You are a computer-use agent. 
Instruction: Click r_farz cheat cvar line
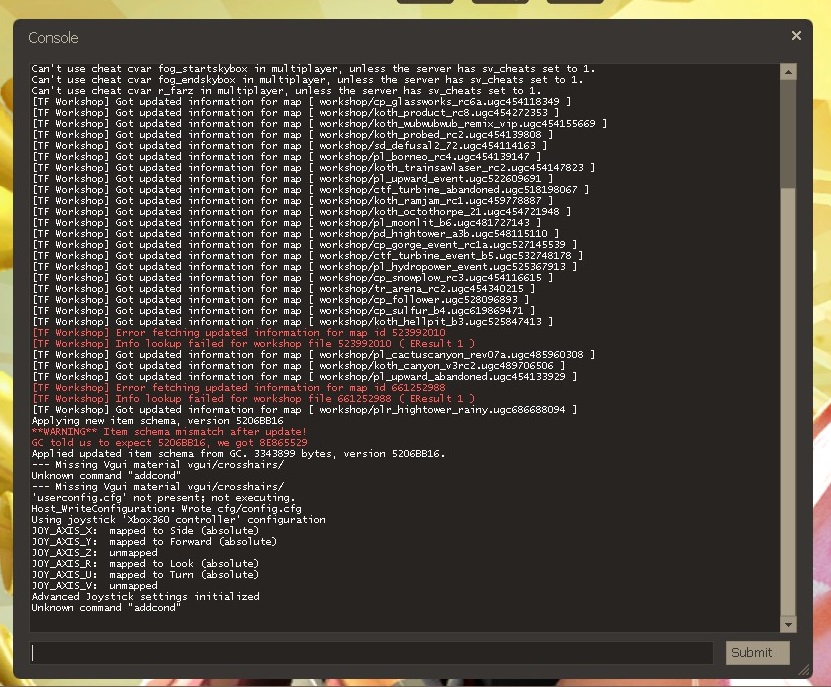[x=286, y=91]
